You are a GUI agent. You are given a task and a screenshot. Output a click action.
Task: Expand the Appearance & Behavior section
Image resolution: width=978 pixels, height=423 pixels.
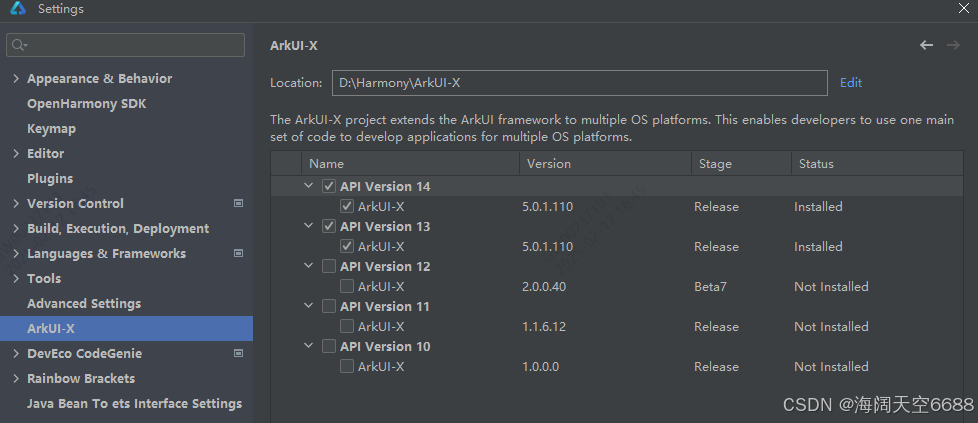point(16,79)
